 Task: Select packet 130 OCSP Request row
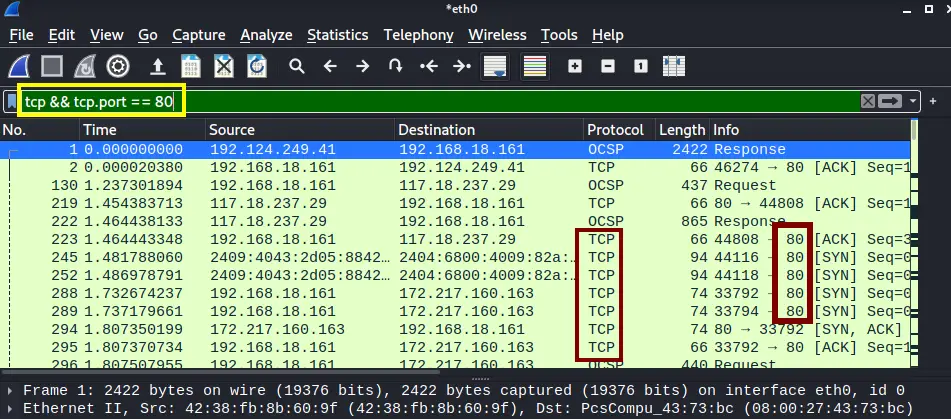pyautogui.click(x=455, y=185)
